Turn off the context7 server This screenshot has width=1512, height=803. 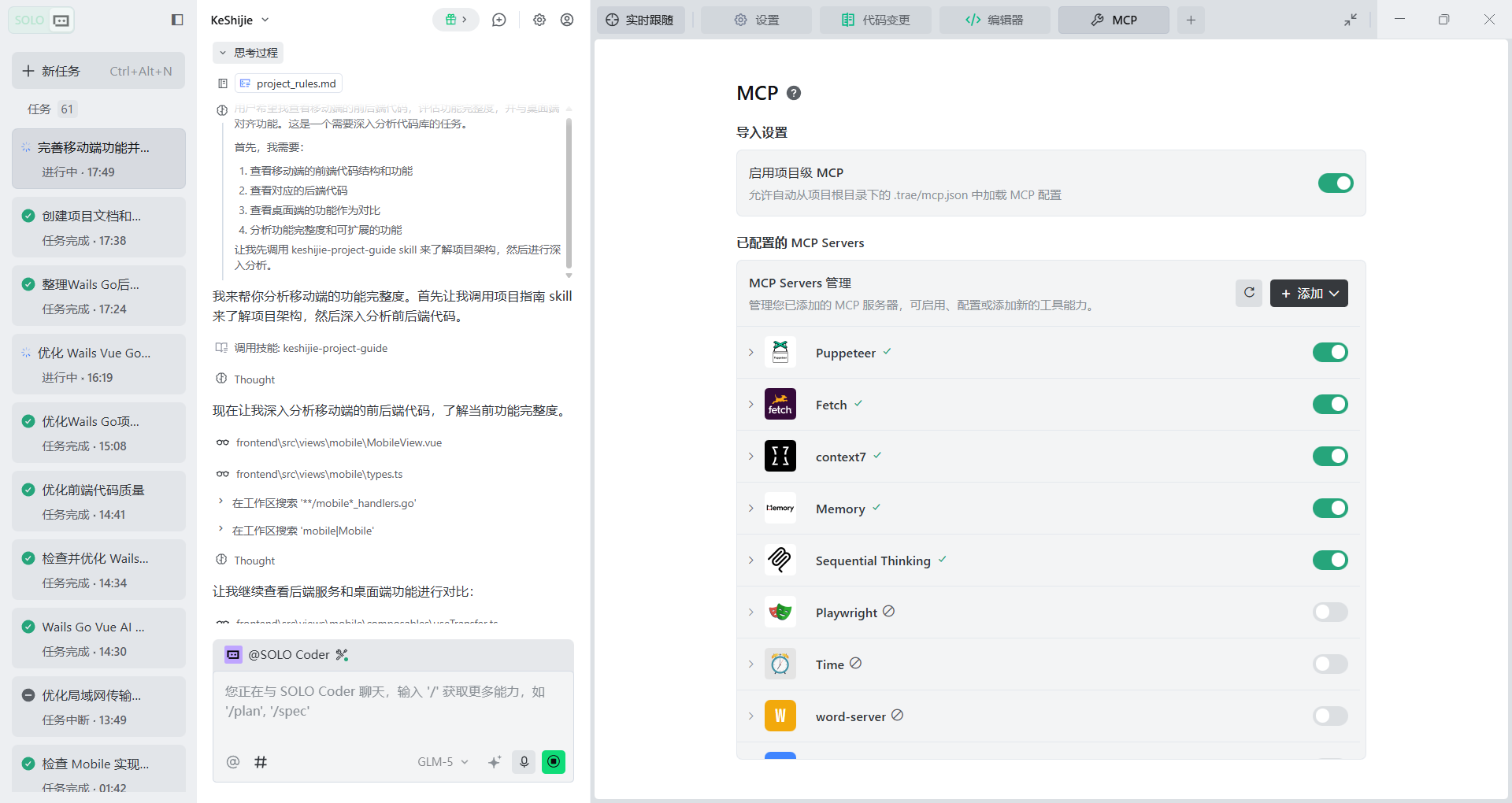pos(1330,456)
